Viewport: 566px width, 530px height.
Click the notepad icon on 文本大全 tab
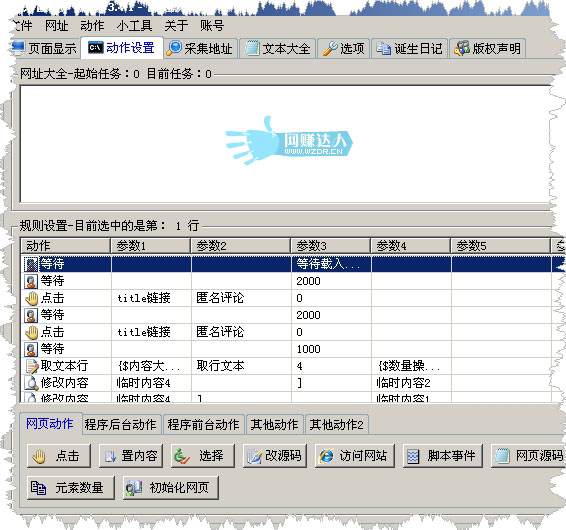(x=252, y=48)
